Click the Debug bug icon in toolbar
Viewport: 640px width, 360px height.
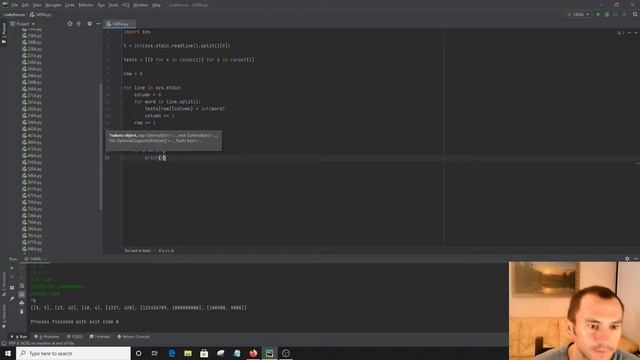607,14
